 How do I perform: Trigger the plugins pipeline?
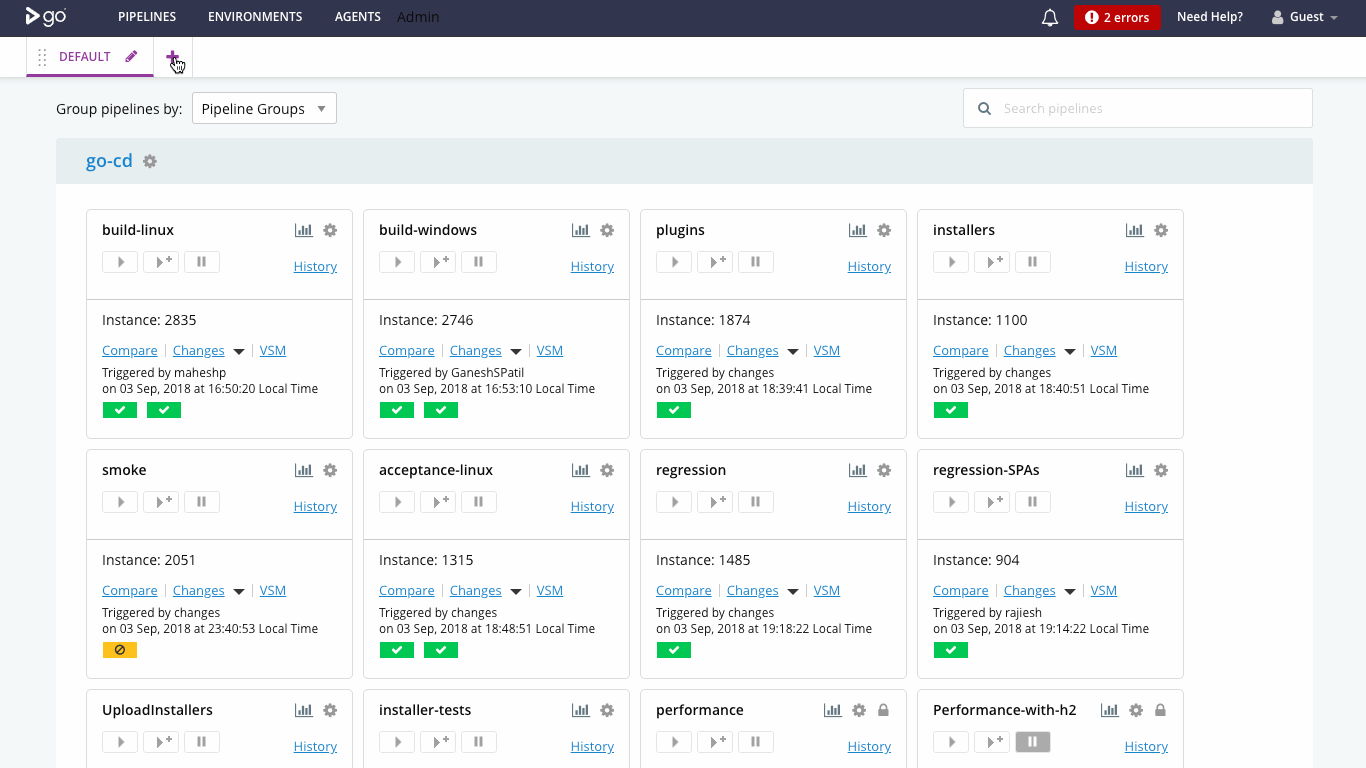(674, 262)
